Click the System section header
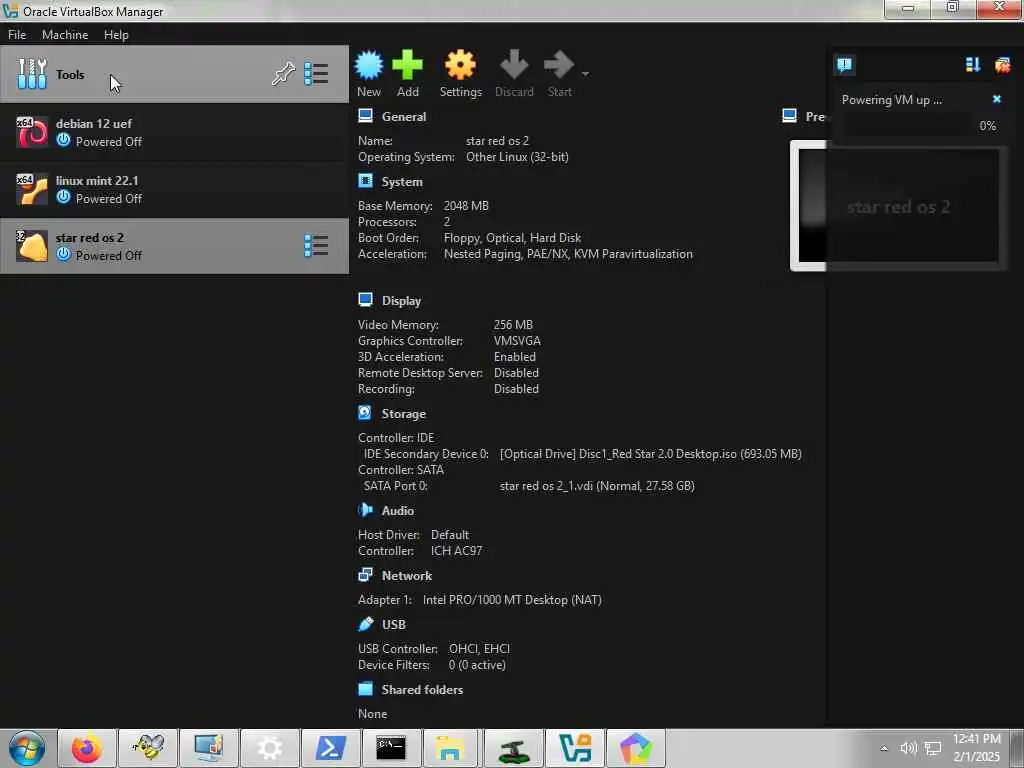The width and height of the screenshot is (1024, 768). tap(402, 182)
